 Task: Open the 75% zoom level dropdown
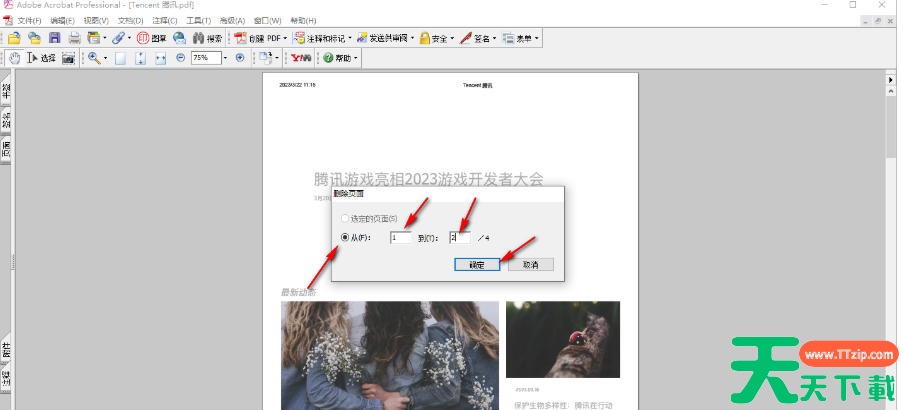pyautogui.click(x=225, y=58)
